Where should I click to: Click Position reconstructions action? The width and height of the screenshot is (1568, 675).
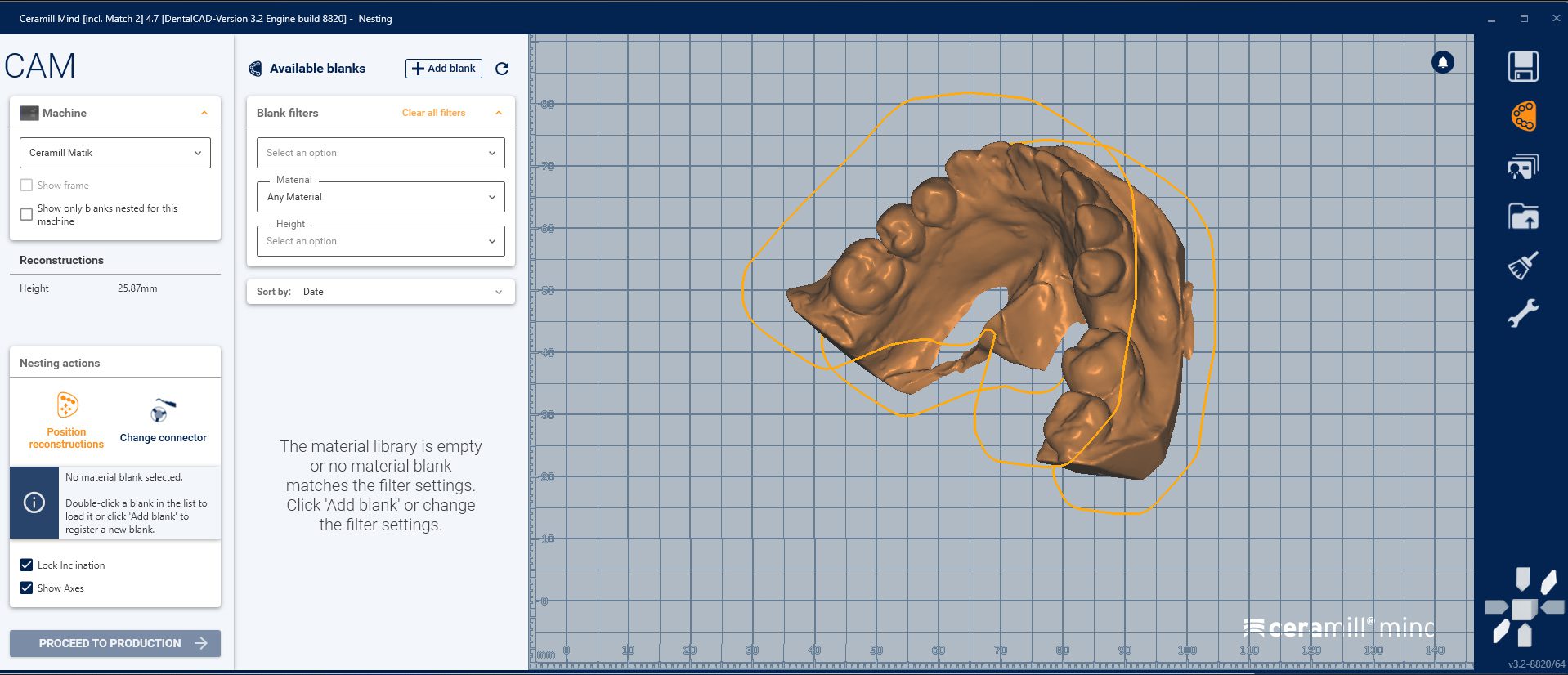tap(66, 421)
